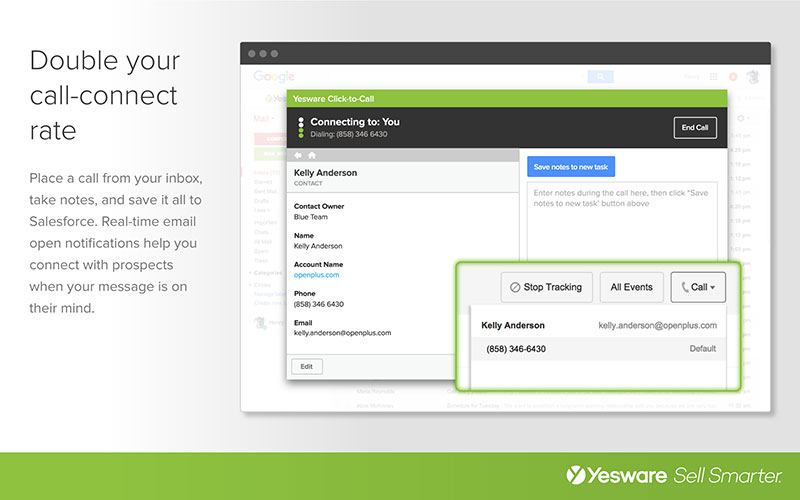Image resolution: width=800 pixels, height=500 pixels.
Task: Click Stop Tracking button
Action: coord(547,287)
